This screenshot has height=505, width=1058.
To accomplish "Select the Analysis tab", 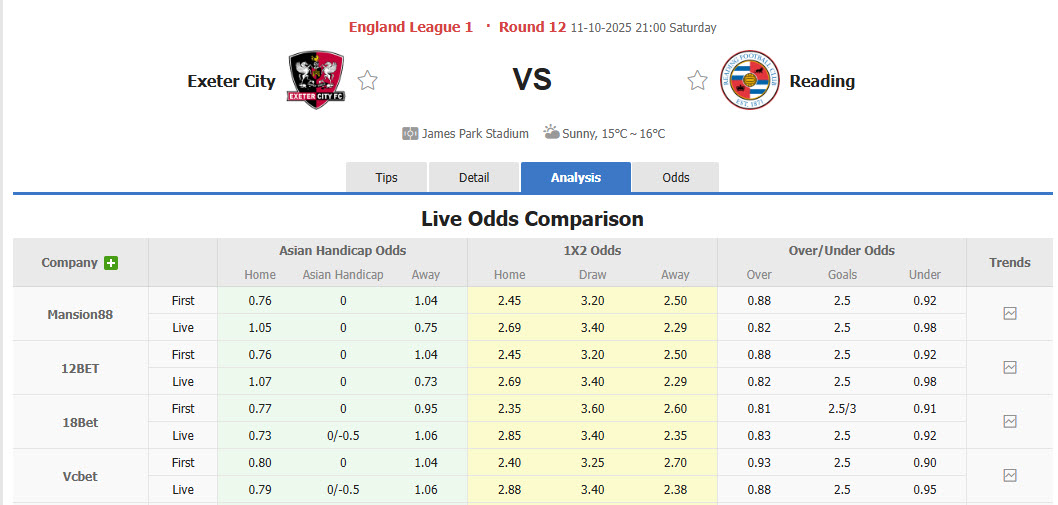I will 576,177.
